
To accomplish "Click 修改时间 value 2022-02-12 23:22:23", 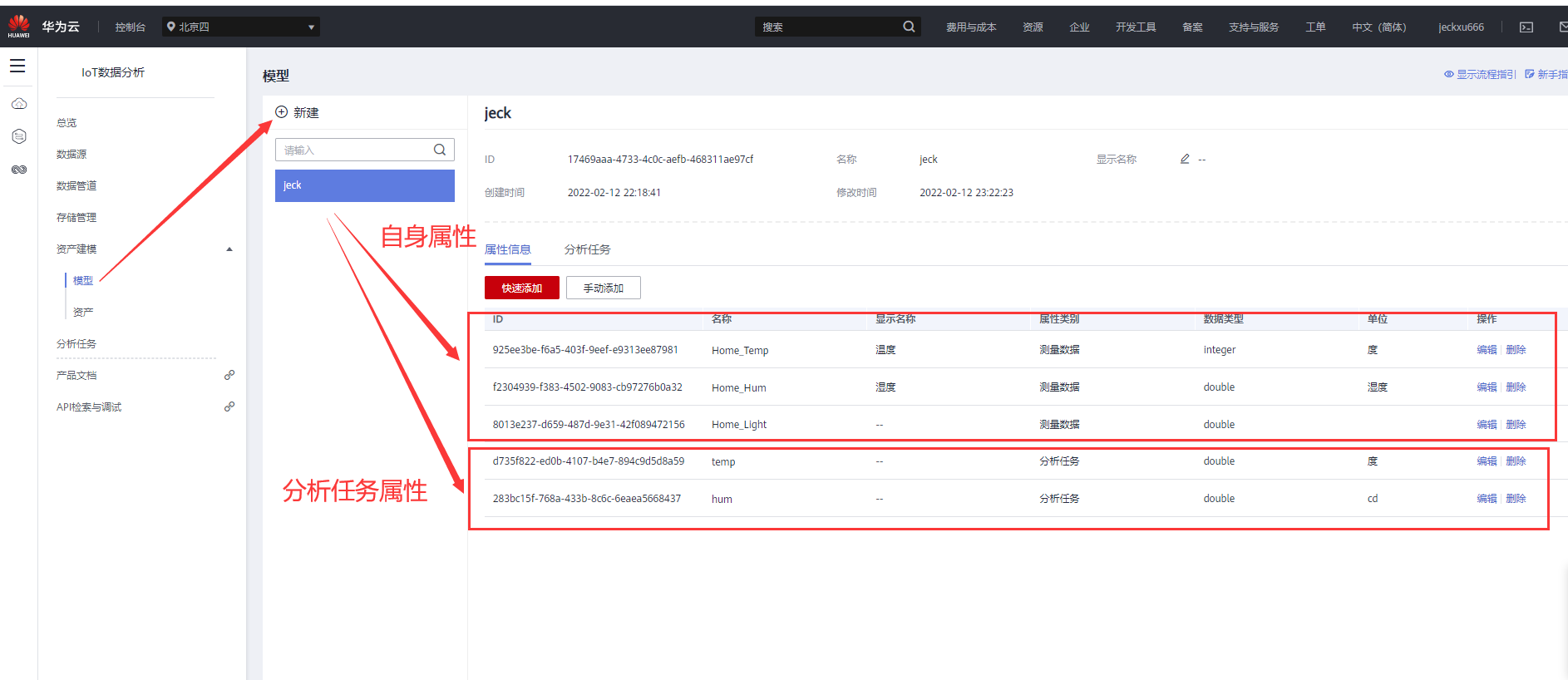I will pyautogui.click(x=966, y=192).
